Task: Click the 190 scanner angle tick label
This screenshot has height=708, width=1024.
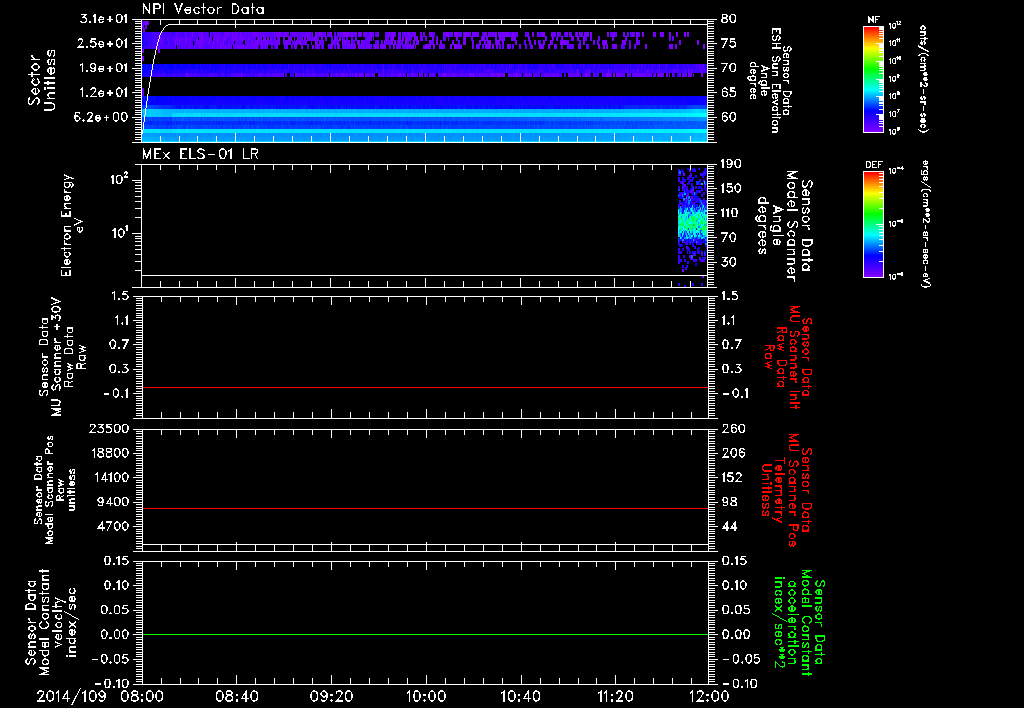Action: (x=731, y=164)
